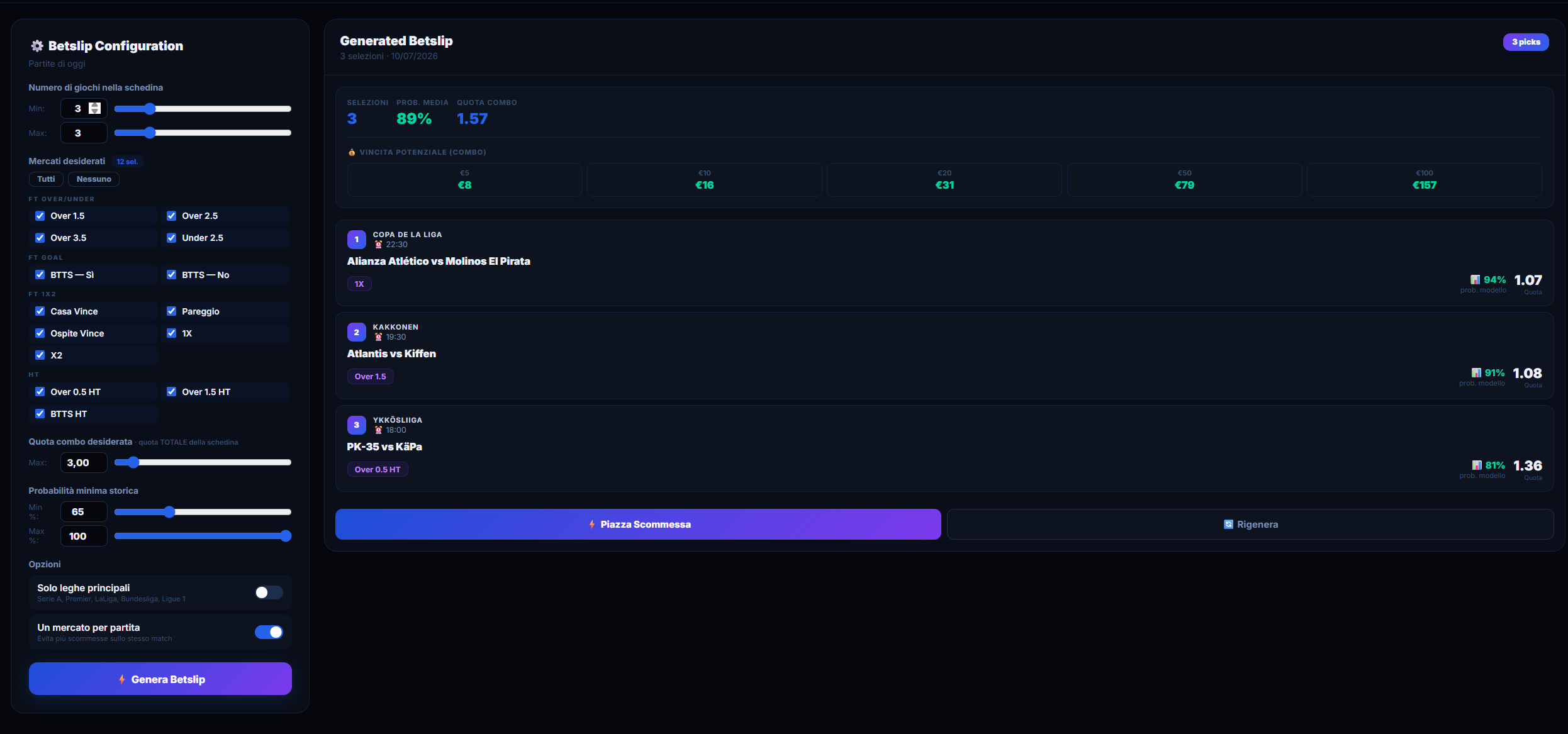Adjust the Min games slider handle
The image size is (1568, 734).
[149, 109]
